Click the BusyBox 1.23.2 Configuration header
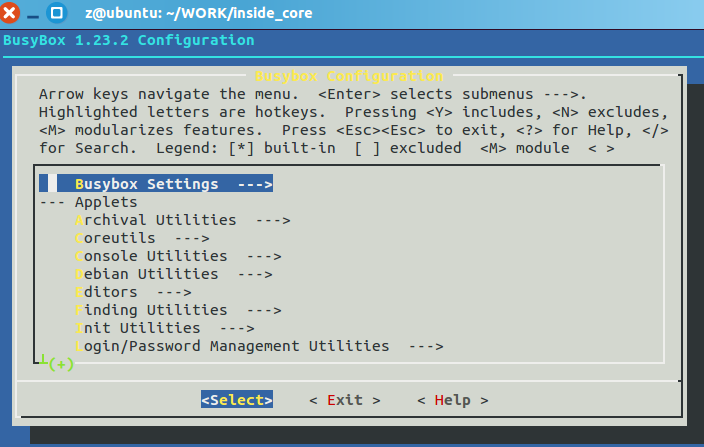Image resolution: width=704 pixels, height=447 pixels. coord(128,40)
